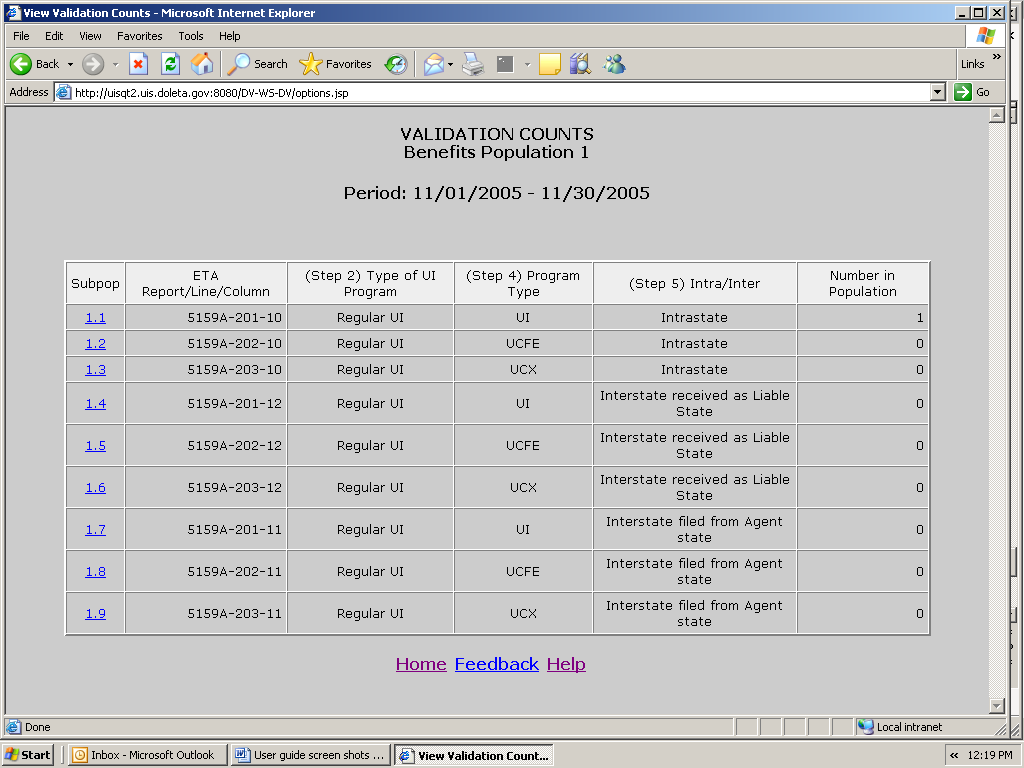Expand hidden system tray icons chevron
Screen dimensions: 1024x768
[954, 755]
